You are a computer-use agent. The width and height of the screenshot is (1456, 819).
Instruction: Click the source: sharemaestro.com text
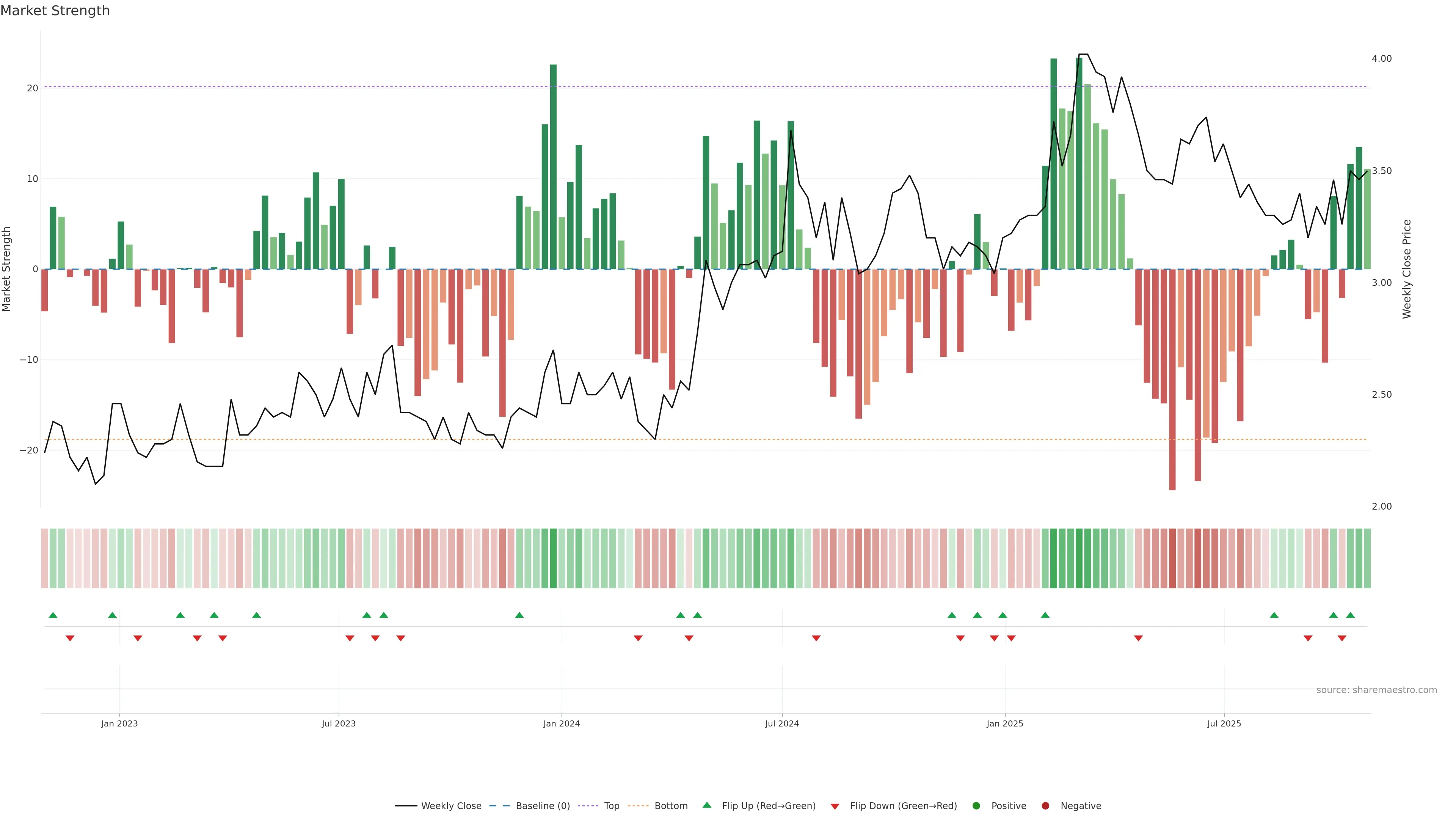[1376, 690]
